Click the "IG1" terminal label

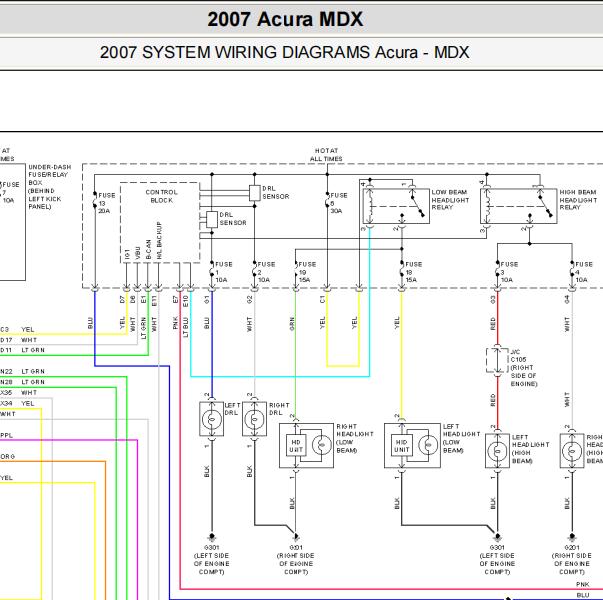[x=127, y=254]
